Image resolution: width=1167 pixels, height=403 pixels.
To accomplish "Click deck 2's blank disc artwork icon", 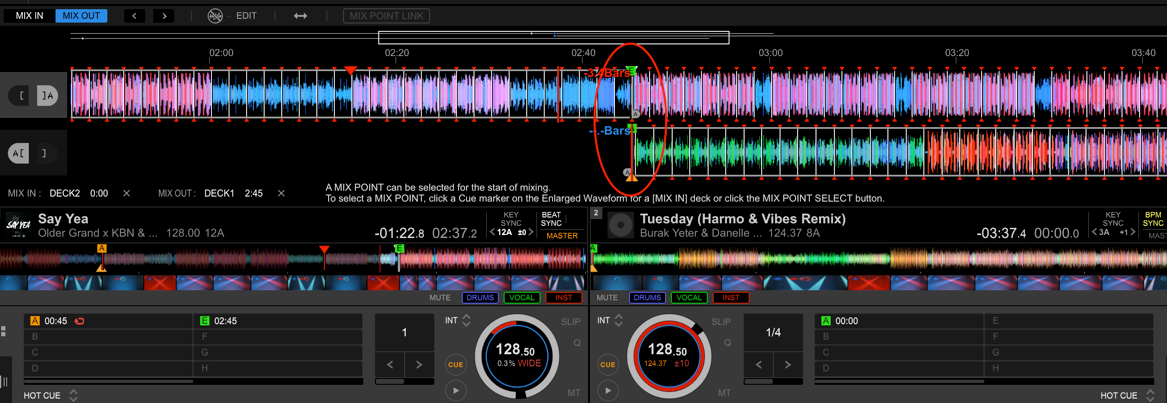I will 620,225.
